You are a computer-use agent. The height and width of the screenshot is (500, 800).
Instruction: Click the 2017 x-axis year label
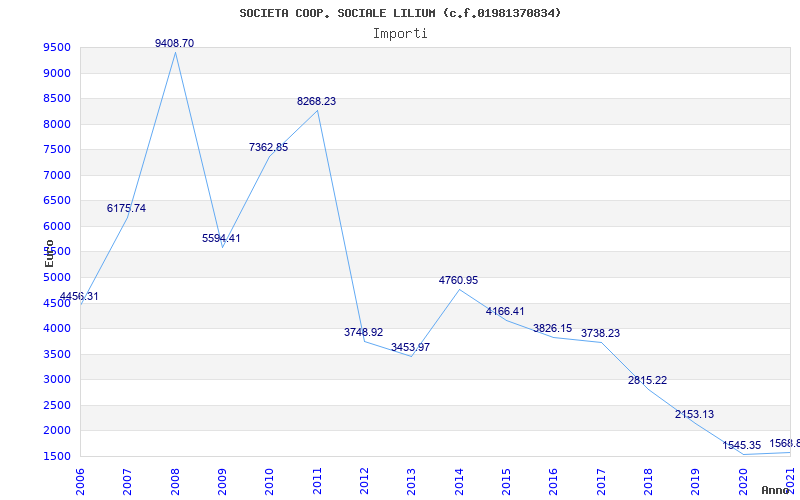coord(601,483)
